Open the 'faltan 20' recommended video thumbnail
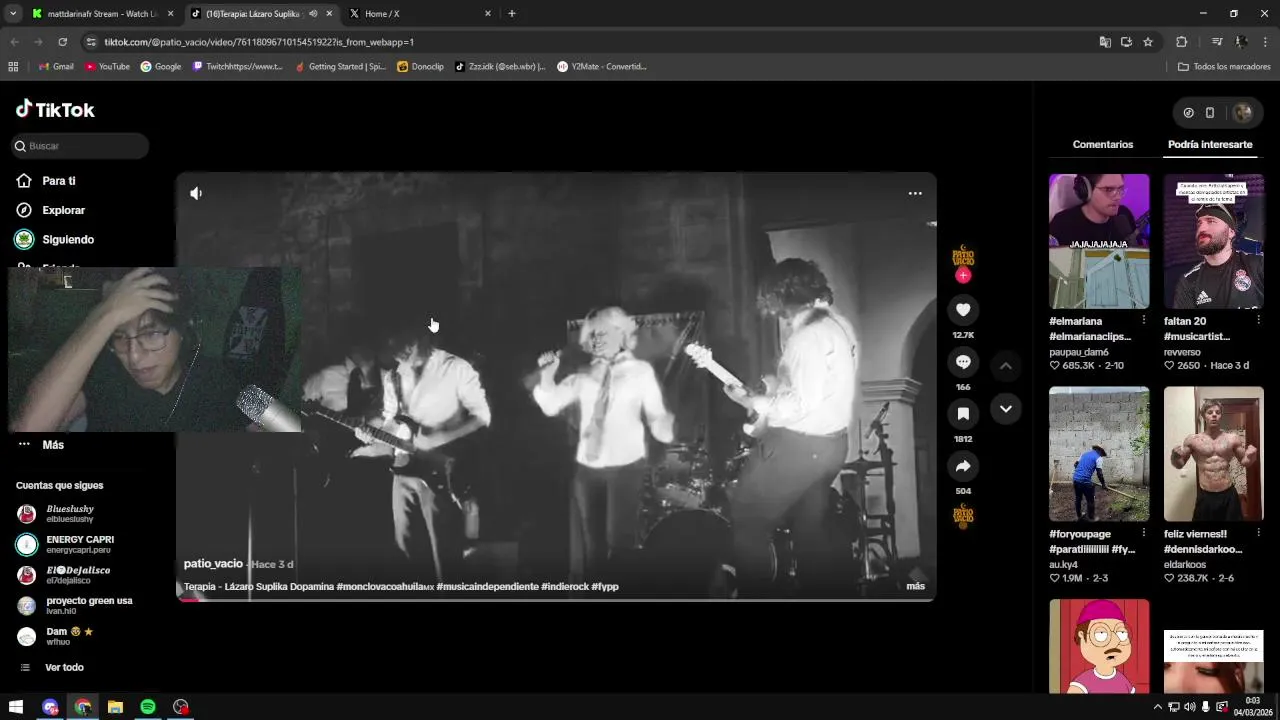The image size is (1280, 720). click(x=1213, y=241)
